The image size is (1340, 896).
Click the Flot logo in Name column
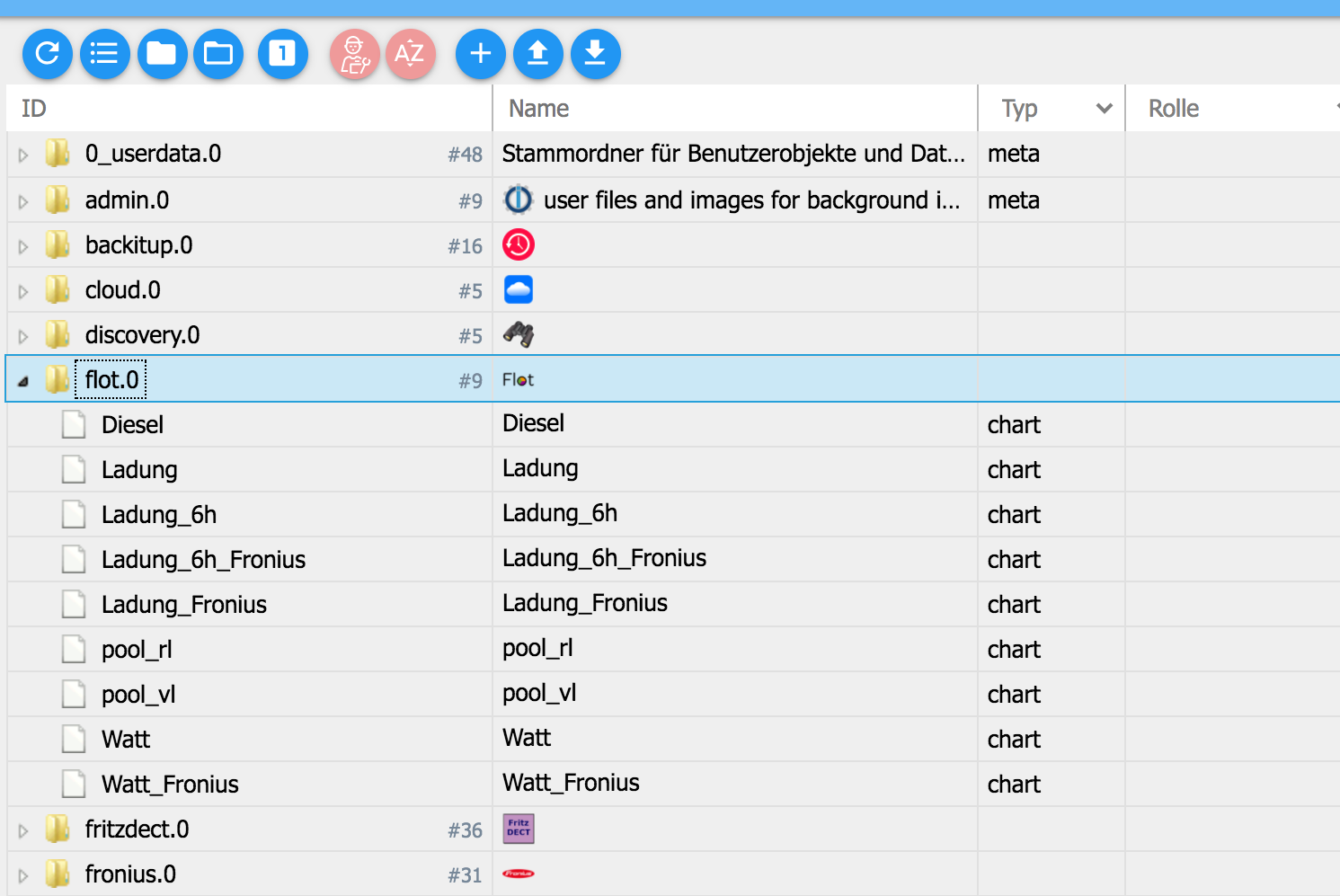pos(519,380)
